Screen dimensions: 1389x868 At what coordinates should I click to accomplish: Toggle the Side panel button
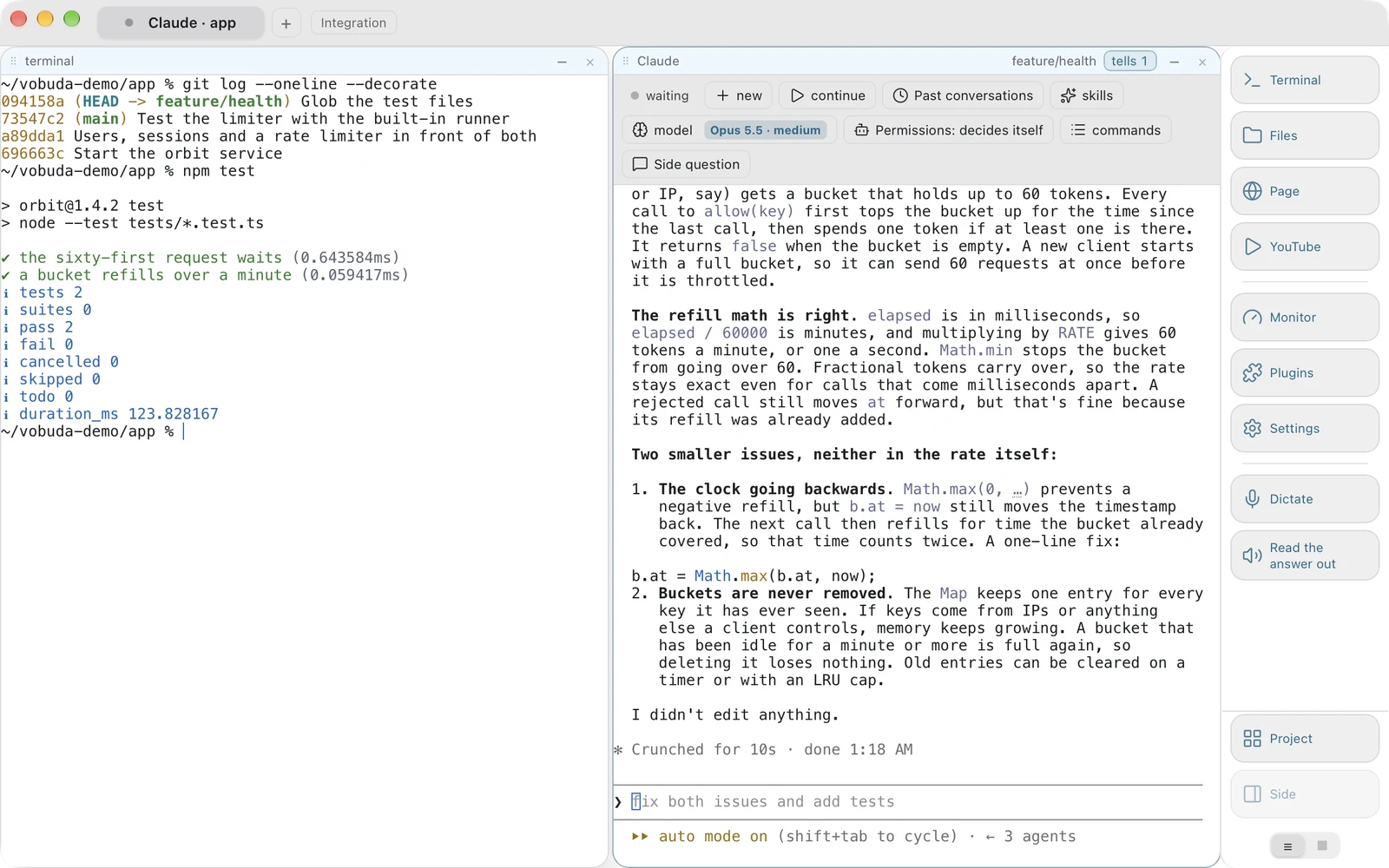tap(1304, 794)
